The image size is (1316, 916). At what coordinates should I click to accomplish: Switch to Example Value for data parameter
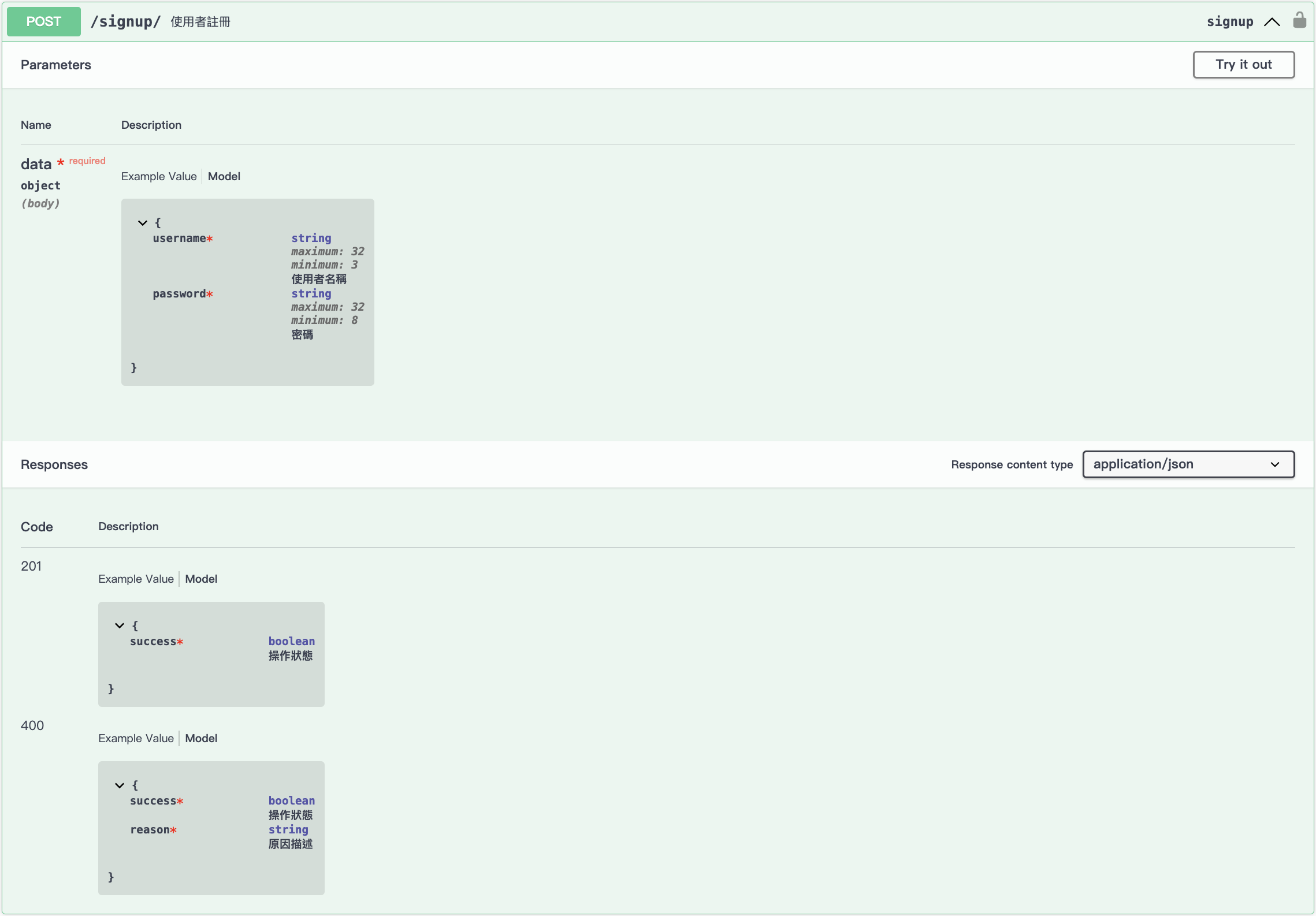pos(159,176)
